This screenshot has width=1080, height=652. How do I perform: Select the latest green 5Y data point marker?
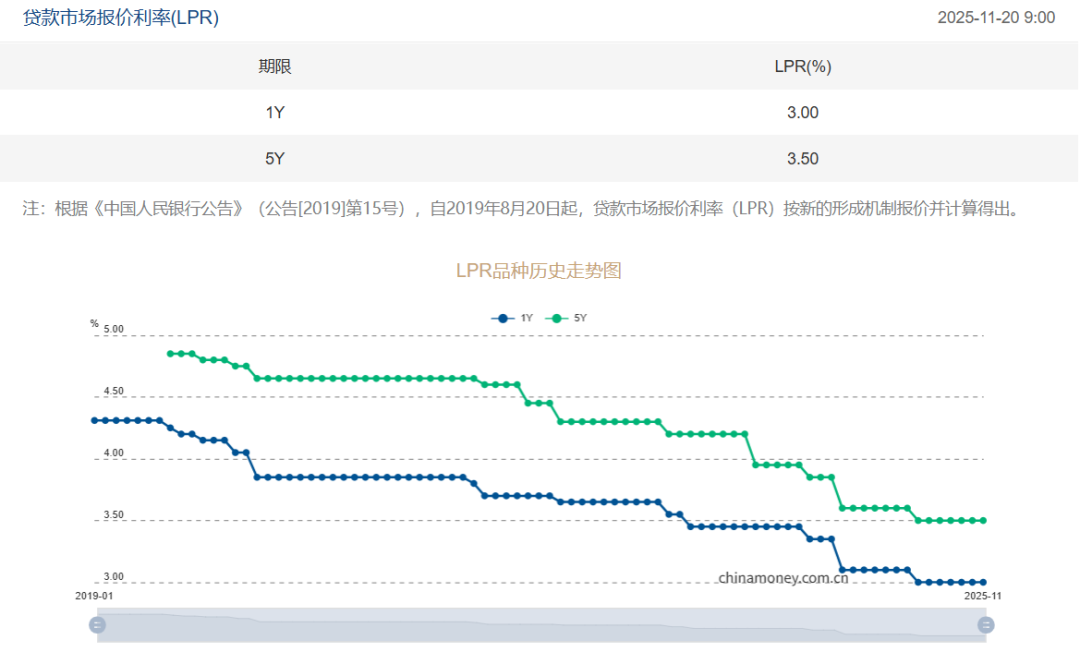click(x=982, y=520)
